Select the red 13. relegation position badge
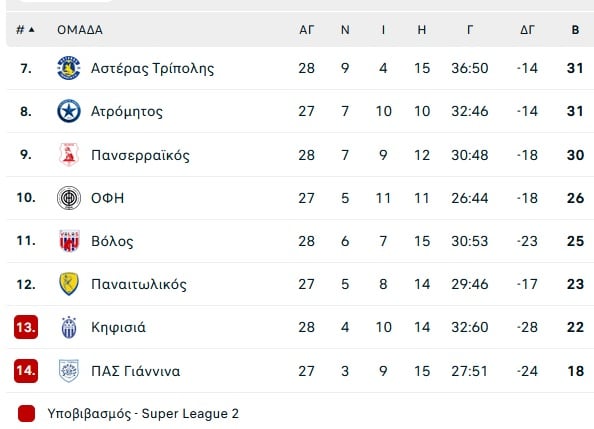The height and width of the screenshot is (429, 594). coord(26,327)
